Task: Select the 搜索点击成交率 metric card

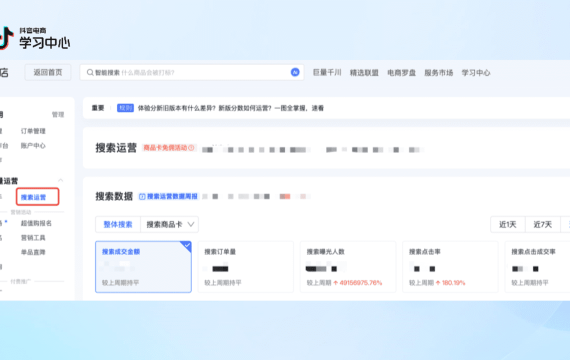Action: pyautogui.click(x=537, y=267)
